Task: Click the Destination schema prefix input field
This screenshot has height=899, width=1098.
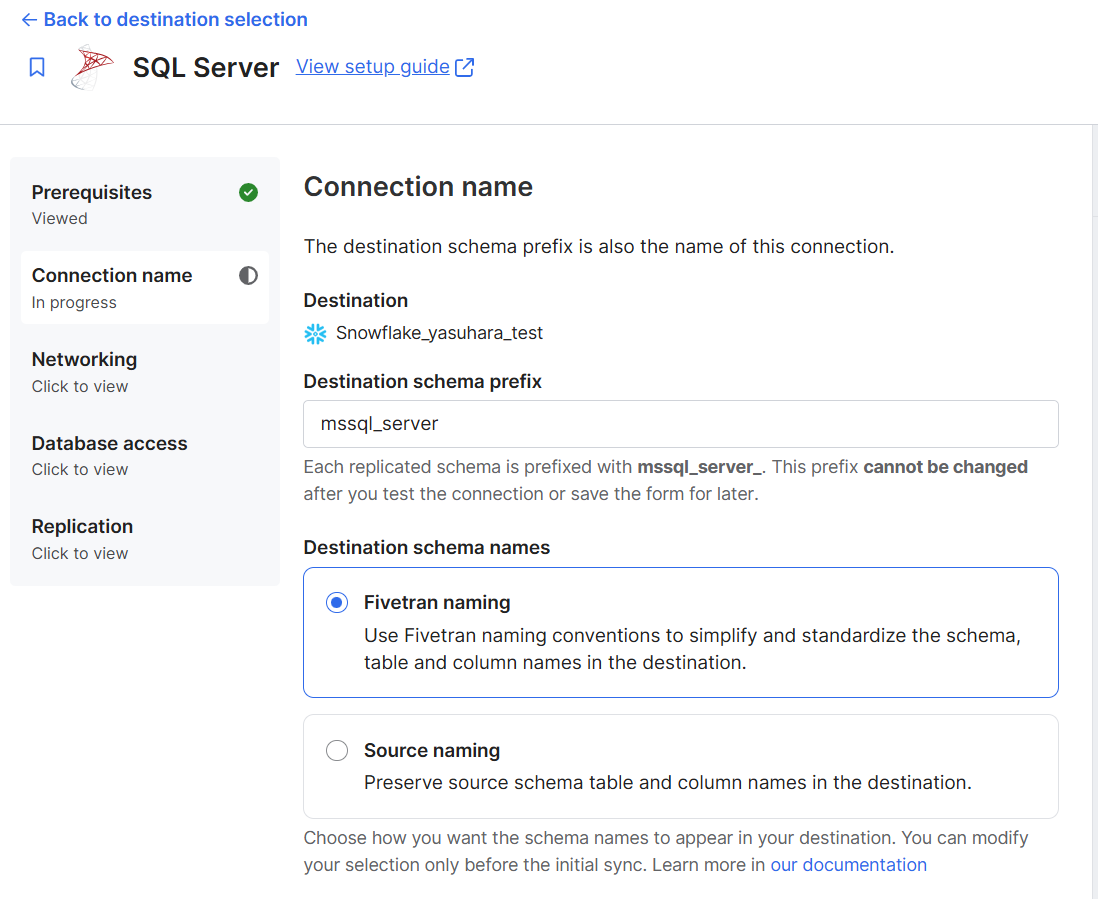Action: pyautogui.click(x=681, y=424)
